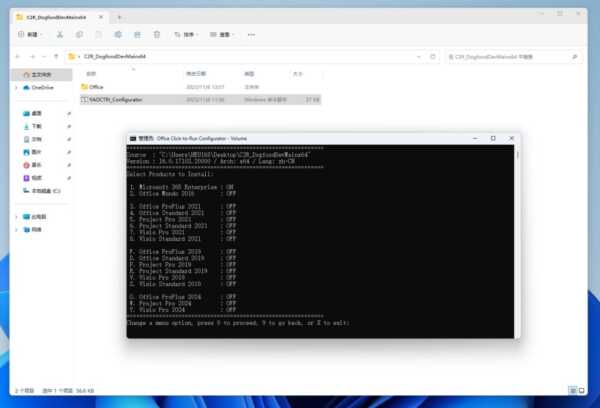Select the YAOCTRI_Configurator file

(x=115, y=100)
